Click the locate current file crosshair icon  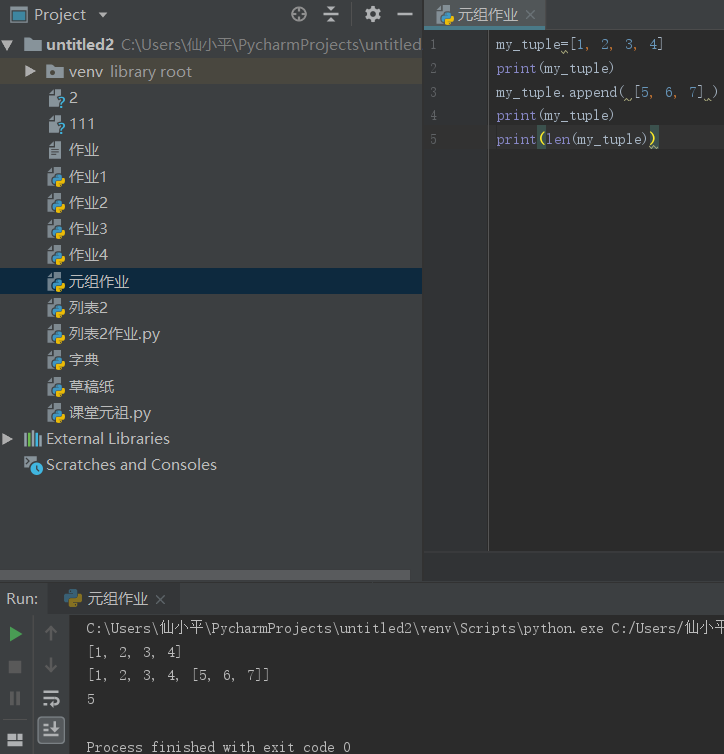pyautogui.click(x=299, y=14)
